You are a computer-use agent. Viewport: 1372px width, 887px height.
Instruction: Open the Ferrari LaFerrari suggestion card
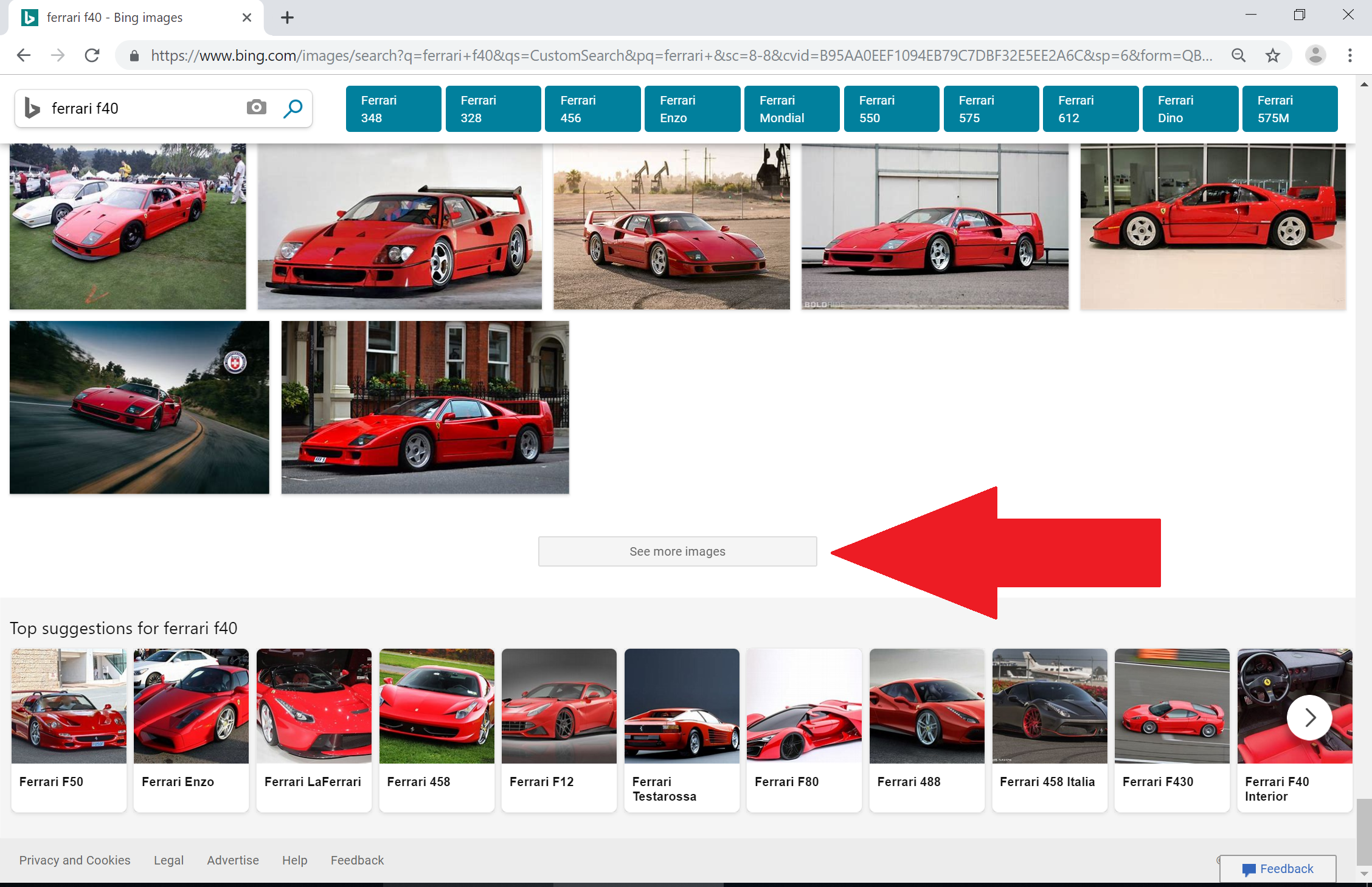(314, 730)
